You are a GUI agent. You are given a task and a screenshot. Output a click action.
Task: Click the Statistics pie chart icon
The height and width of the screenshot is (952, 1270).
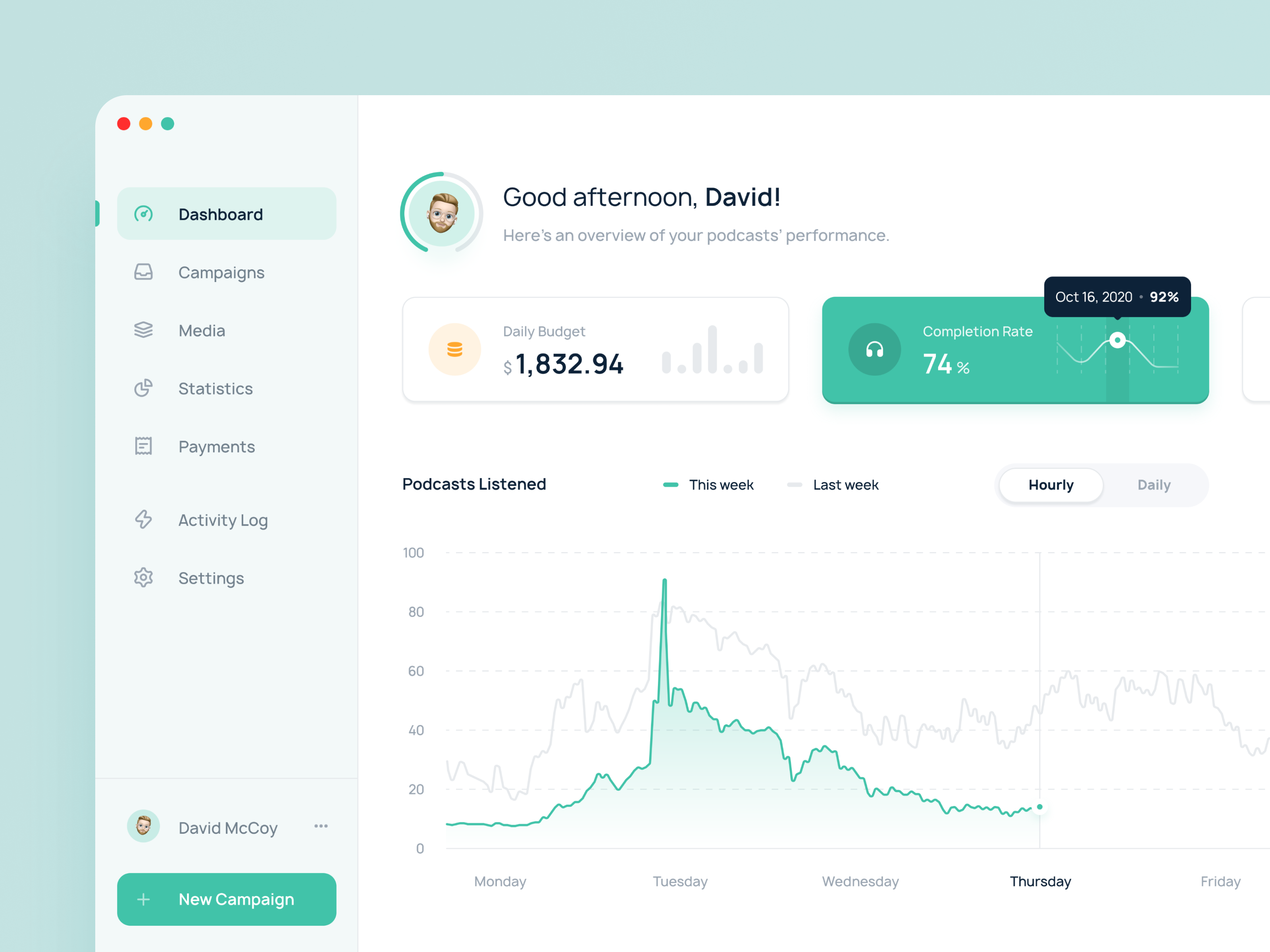click(144, 388)
